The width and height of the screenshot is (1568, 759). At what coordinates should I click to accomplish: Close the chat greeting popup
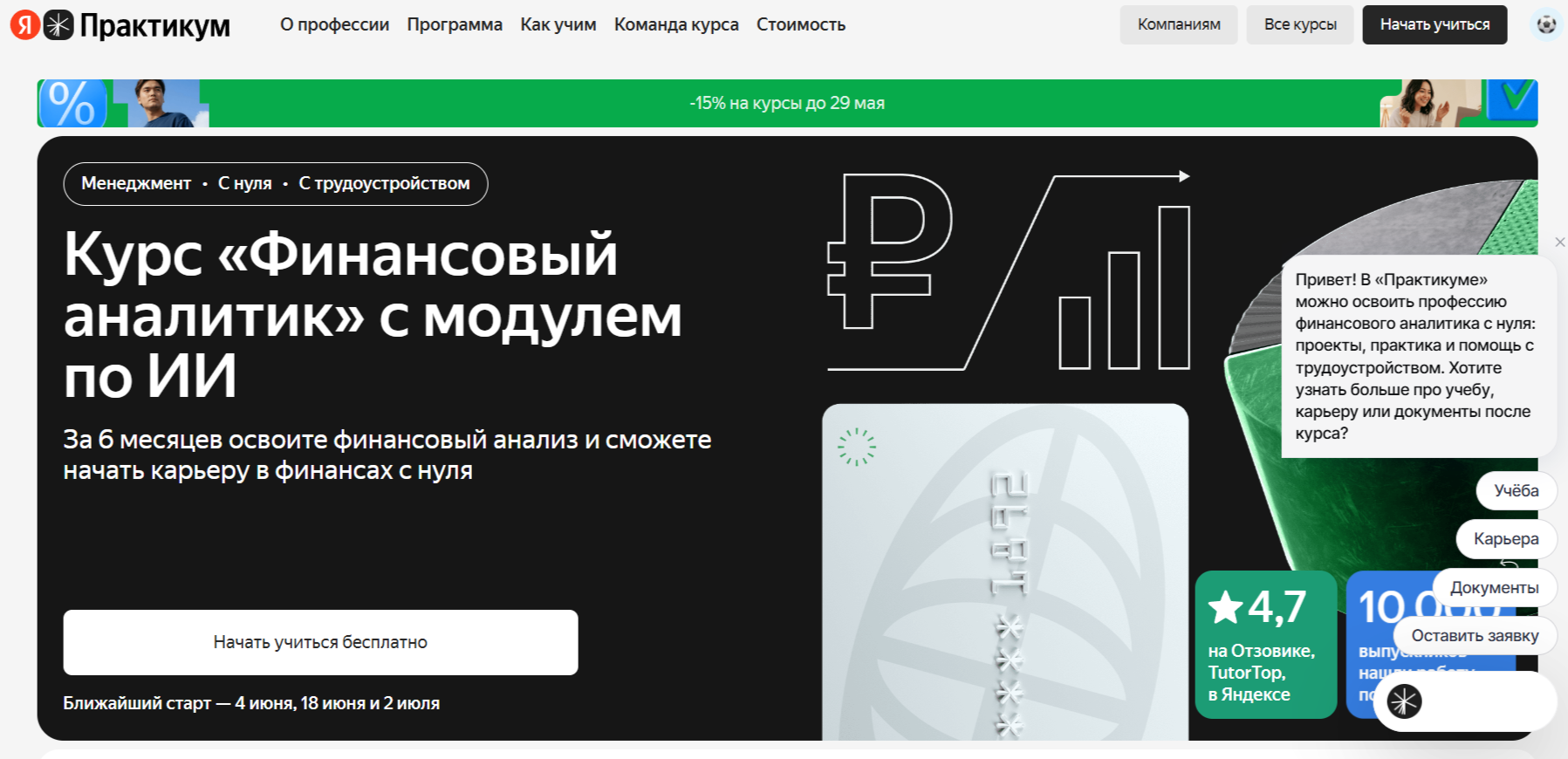pos(1559,242)
